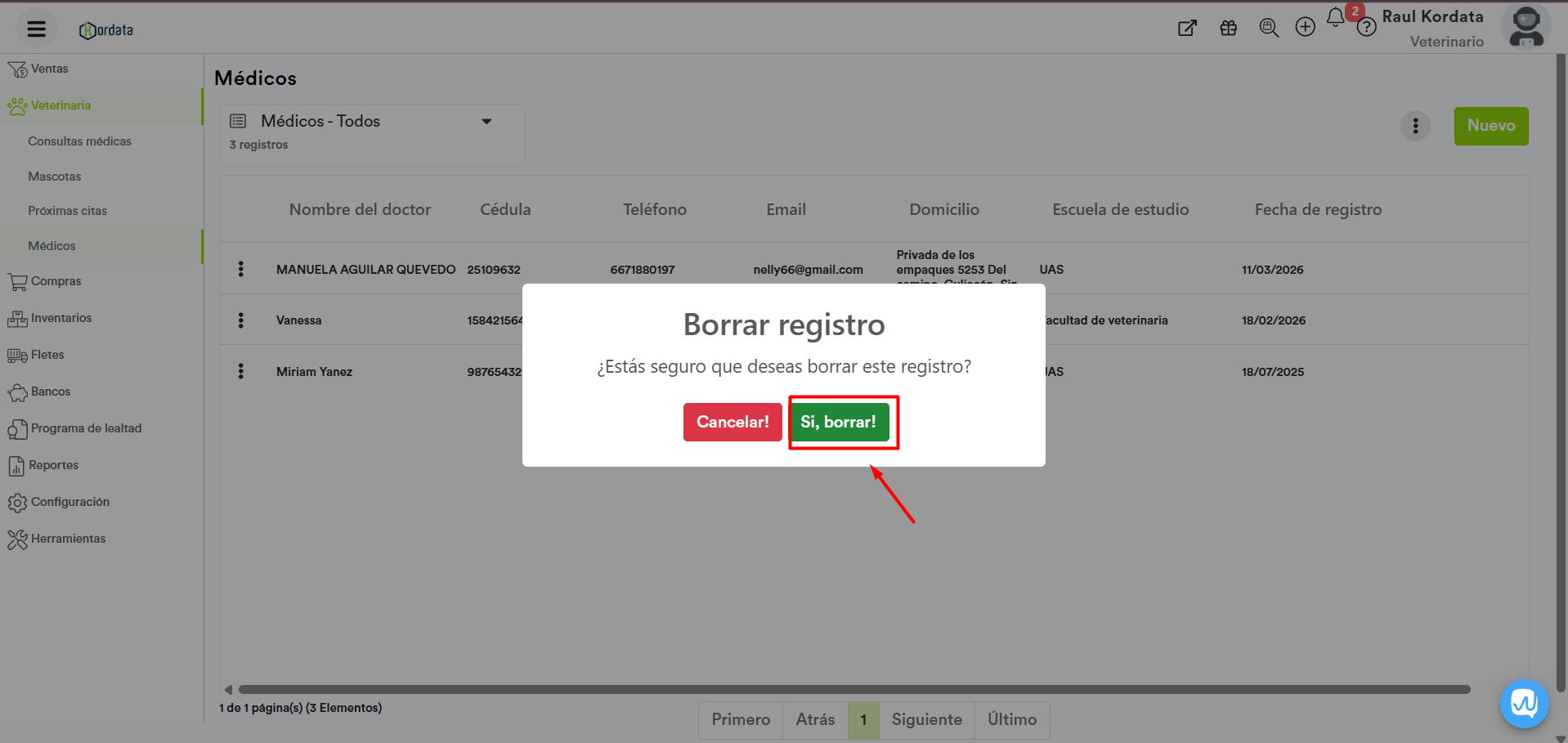
Task: Open the gift box icon
Action: (1228, 29)
